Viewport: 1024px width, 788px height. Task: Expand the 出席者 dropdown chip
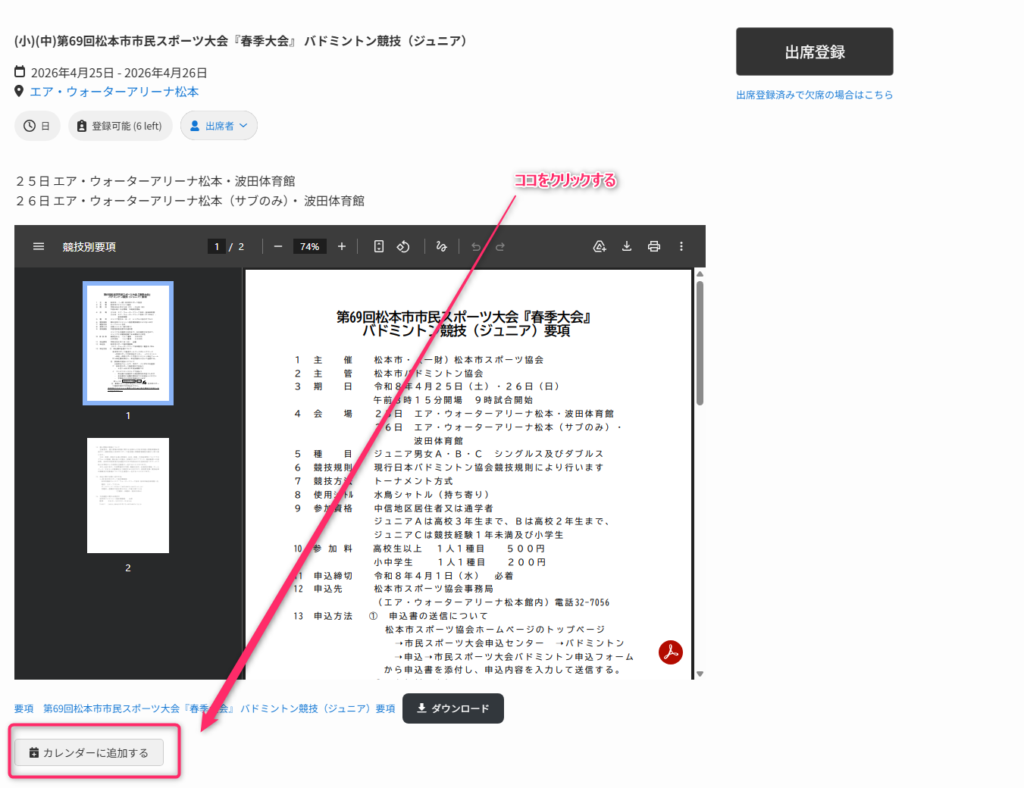219,126
